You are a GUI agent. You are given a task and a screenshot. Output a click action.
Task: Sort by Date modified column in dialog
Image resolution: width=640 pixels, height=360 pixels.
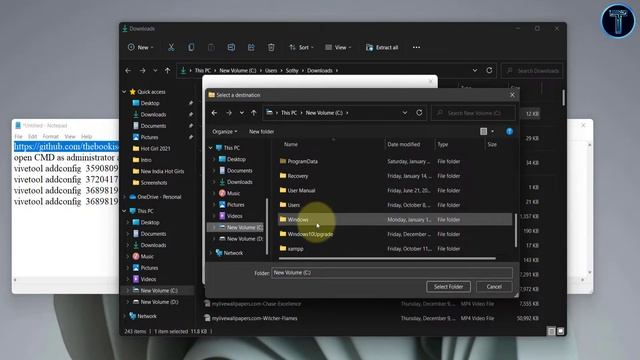click(404, 144)
